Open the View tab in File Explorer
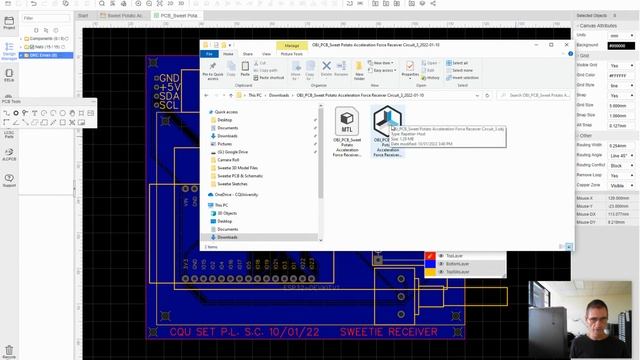Image resolution: width=640 pixels, height=360 pixels. [x=266, y=54]
